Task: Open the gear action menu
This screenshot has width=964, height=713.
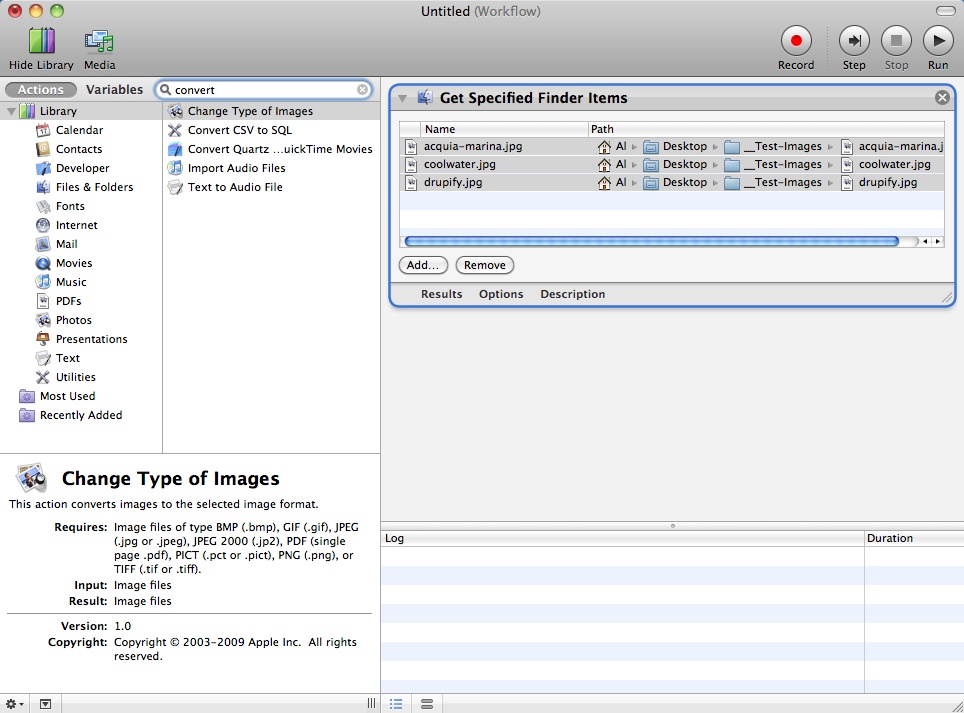Action: click(11, 704)
